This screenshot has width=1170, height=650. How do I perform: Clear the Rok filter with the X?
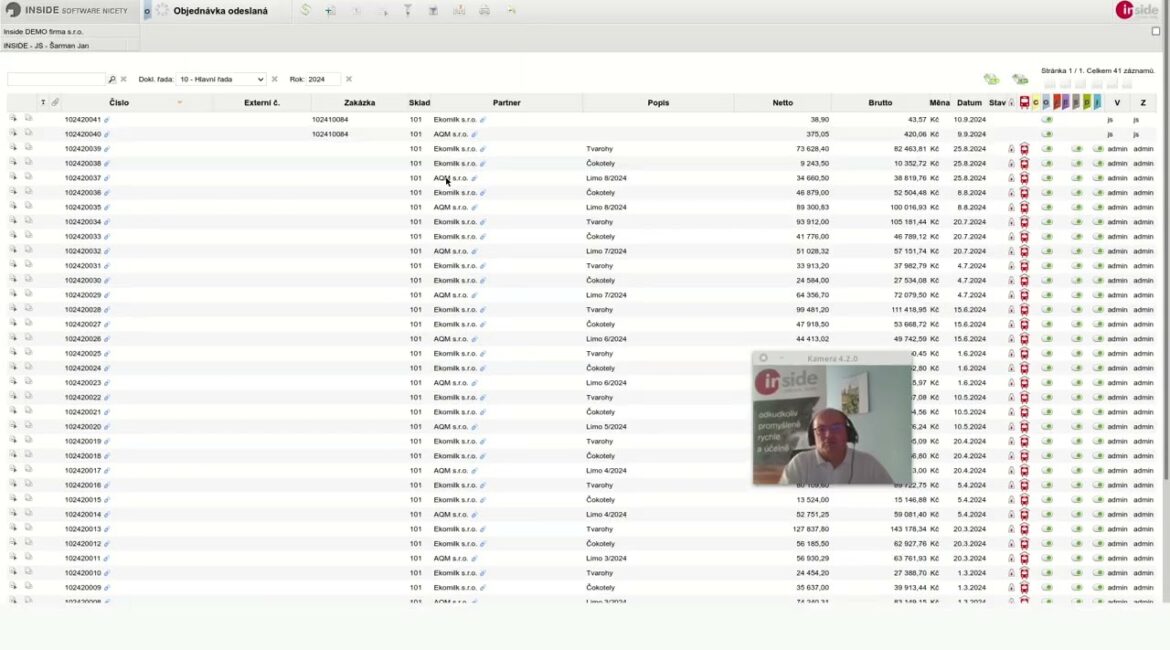coord(349,79)
